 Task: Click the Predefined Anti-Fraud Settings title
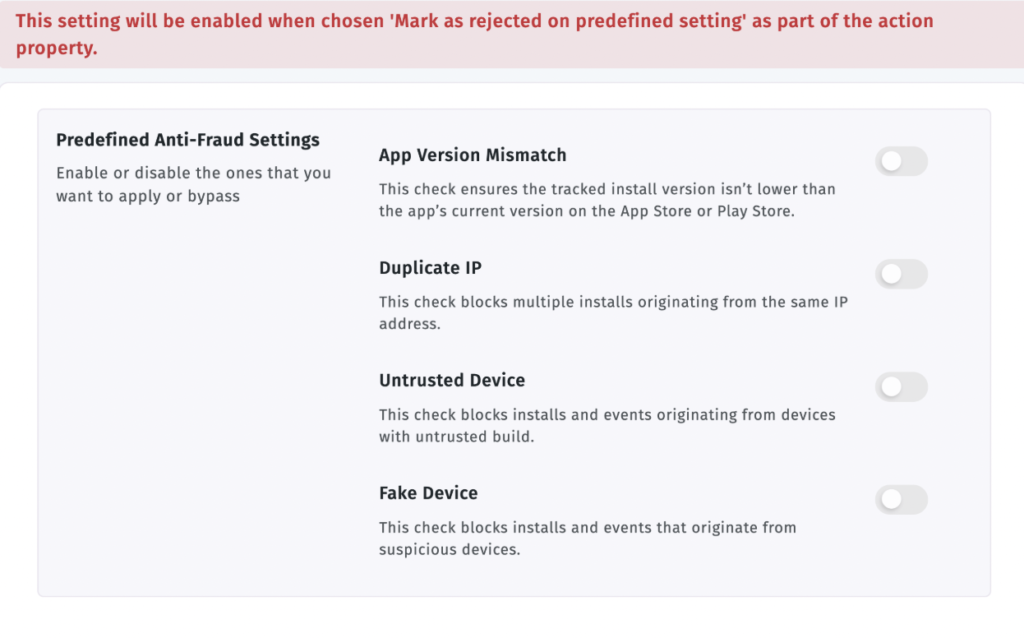click(x=187, y=140)
